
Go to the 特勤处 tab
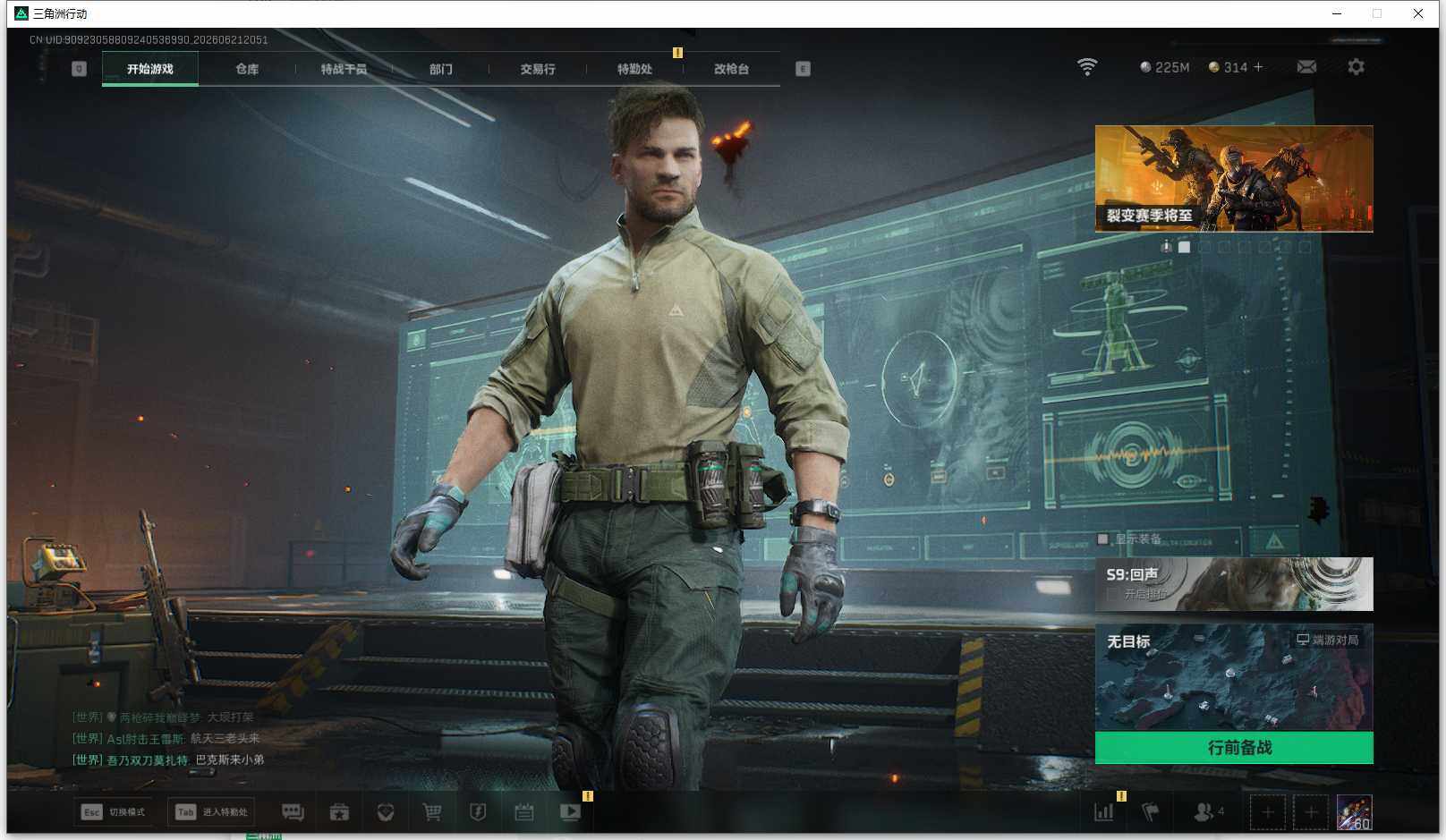point(634,69)
